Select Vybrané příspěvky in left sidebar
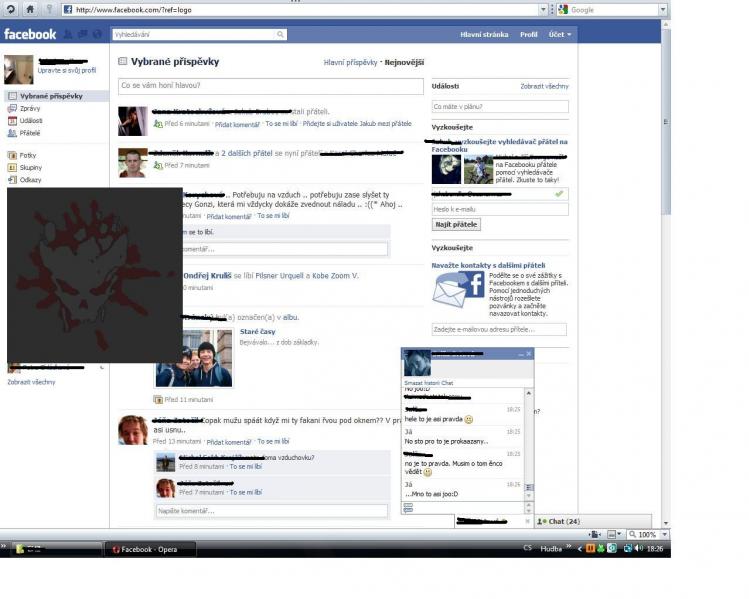The image size is (749, 599). tap(56, 96)
